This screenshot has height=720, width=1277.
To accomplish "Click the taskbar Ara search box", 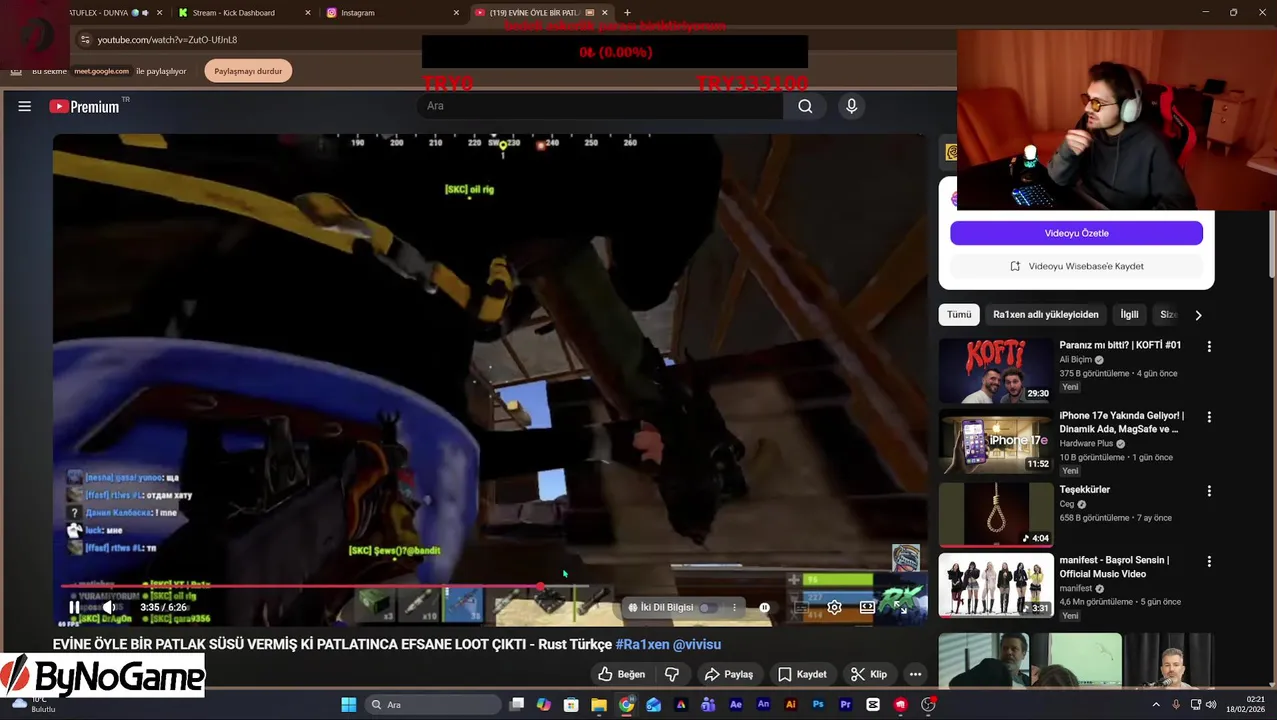I will (x=432, y=705).
